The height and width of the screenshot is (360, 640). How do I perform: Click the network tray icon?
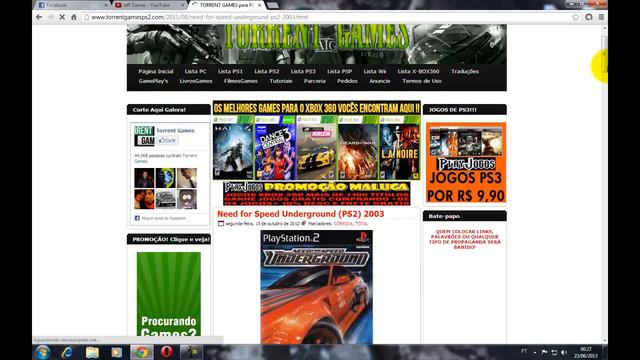554,352
